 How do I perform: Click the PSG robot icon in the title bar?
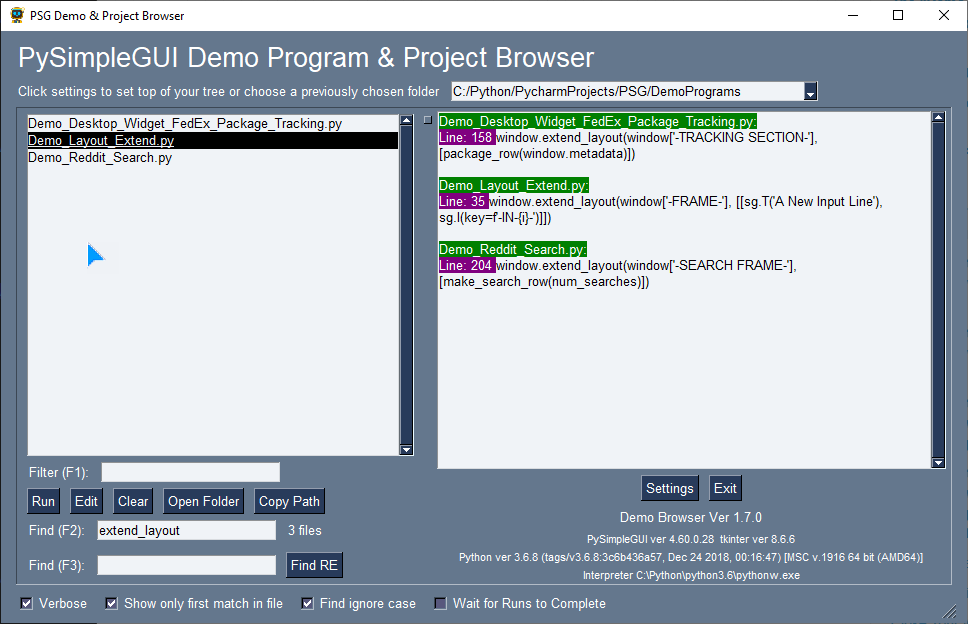click(17, 15)
